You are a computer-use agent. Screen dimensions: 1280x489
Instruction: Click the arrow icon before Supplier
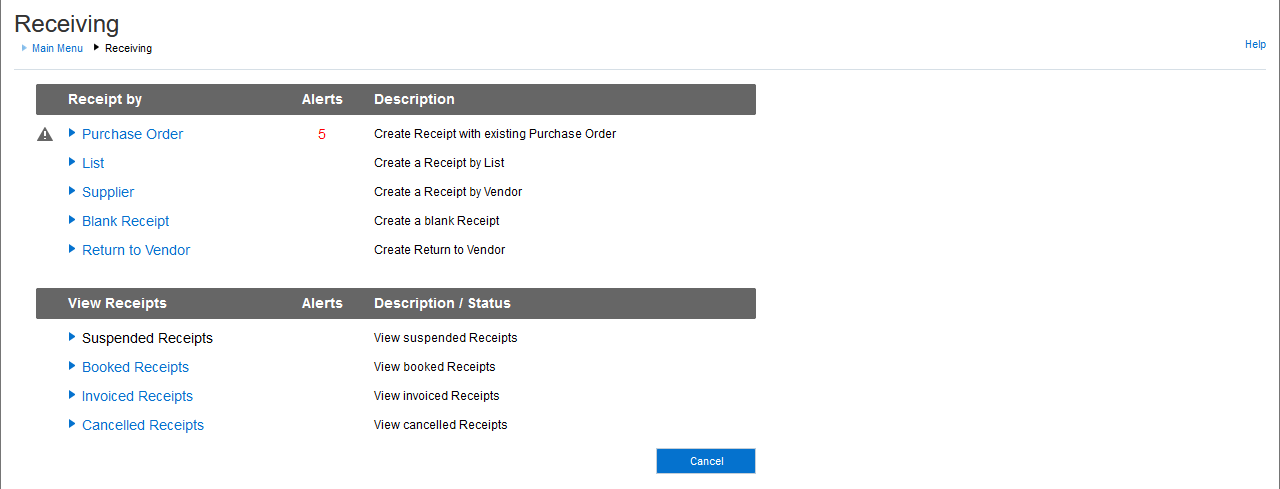click(72, 191)
